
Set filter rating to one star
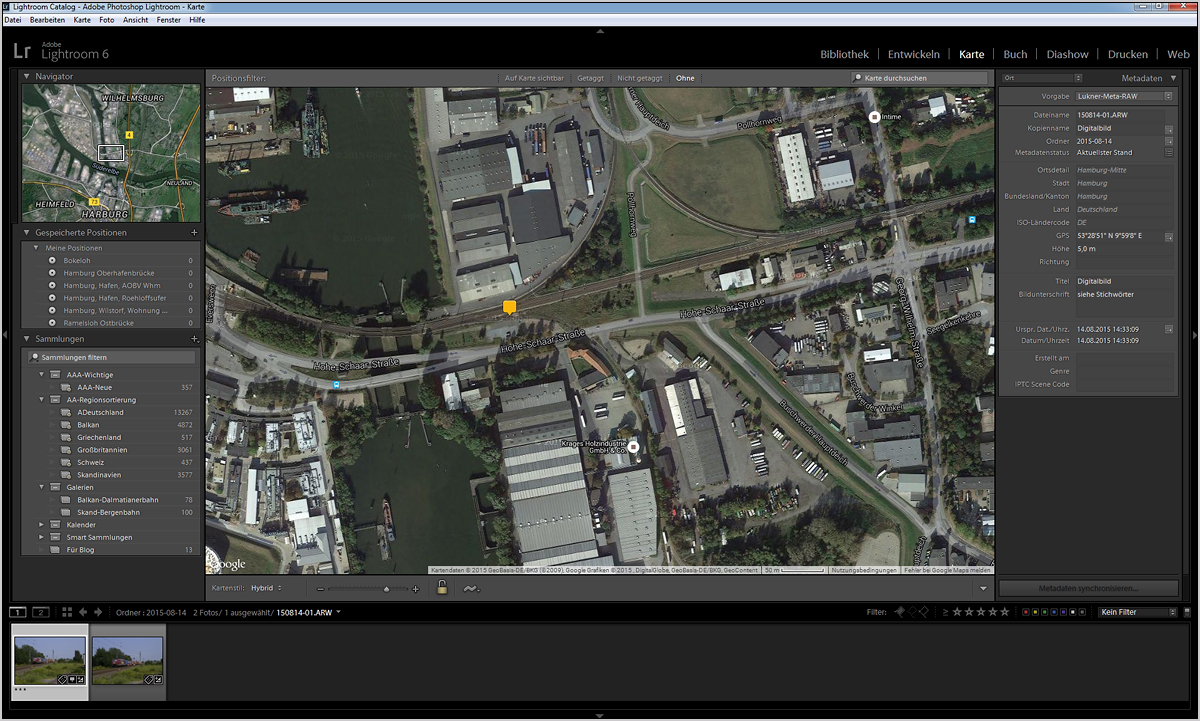(958, 611)
